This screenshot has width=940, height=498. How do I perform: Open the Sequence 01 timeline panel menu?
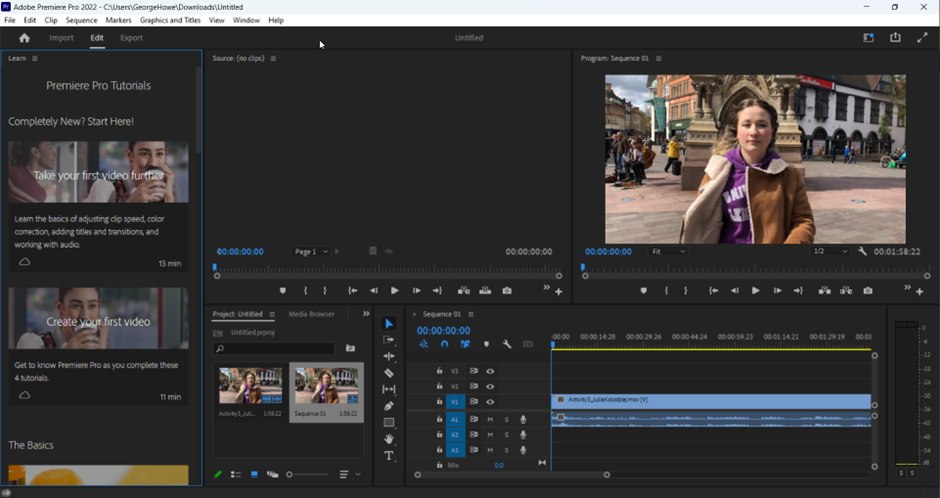coord(471,314)
